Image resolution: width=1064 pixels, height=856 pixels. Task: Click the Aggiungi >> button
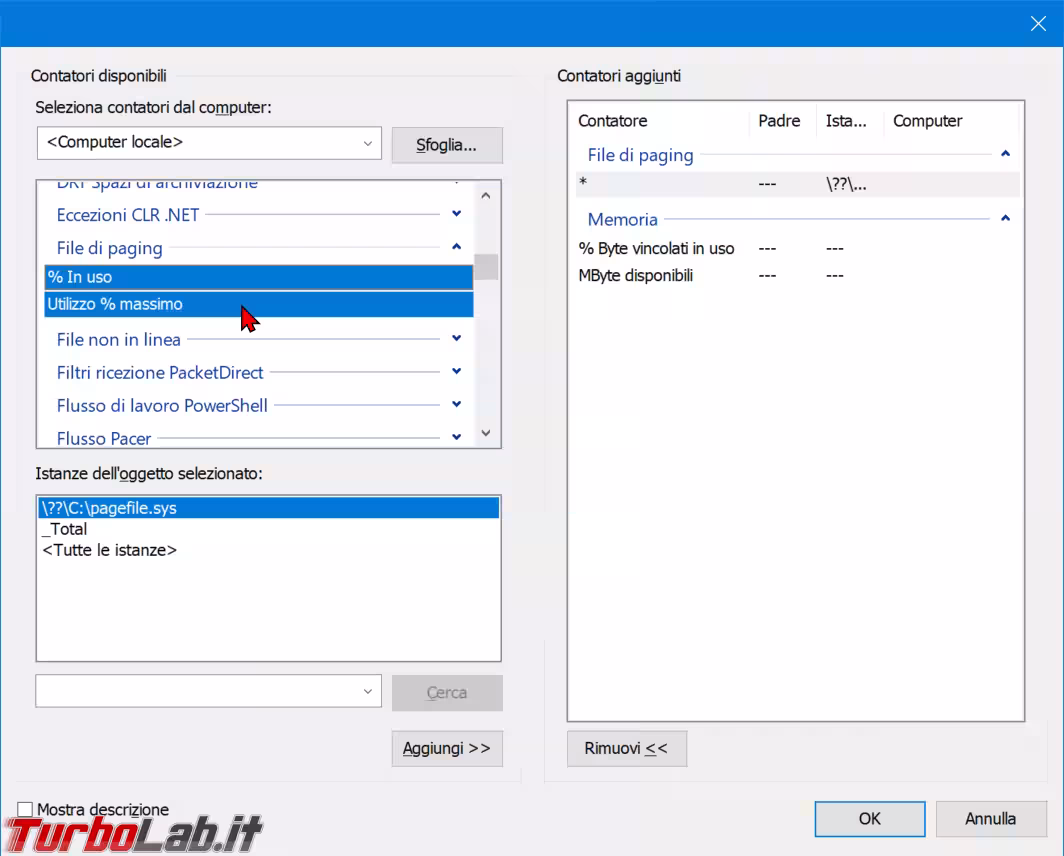(446, 748)
